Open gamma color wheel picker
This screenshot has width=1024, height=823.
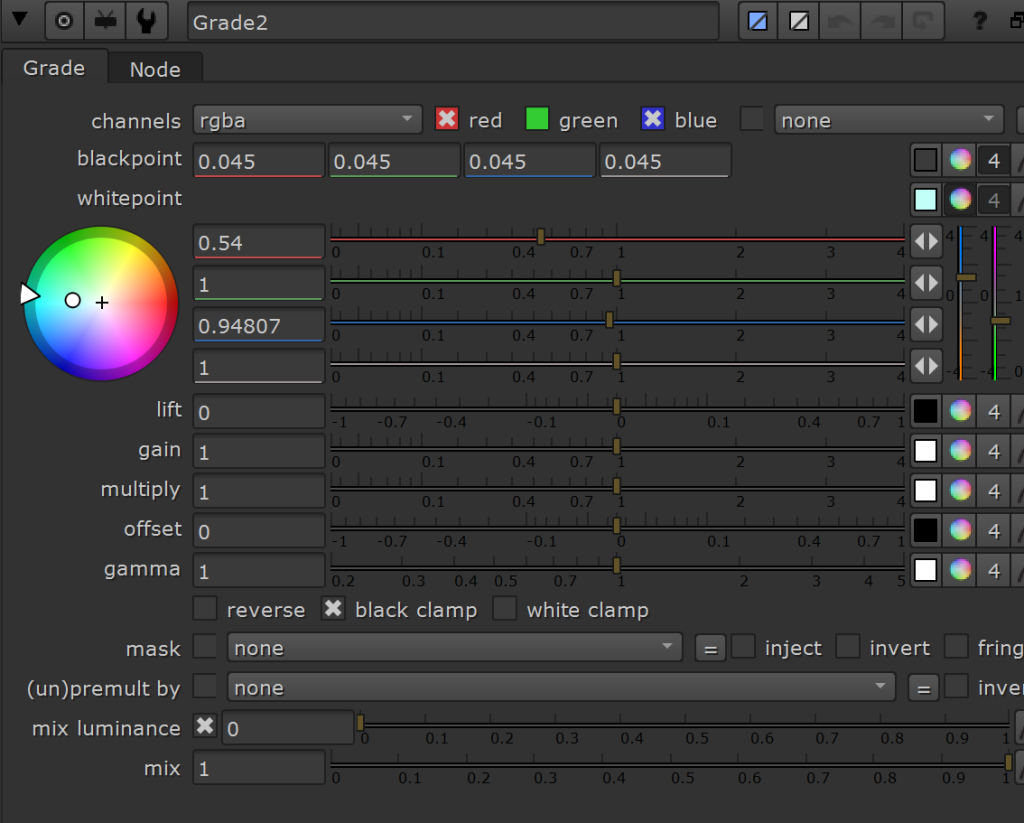point(960,570)
